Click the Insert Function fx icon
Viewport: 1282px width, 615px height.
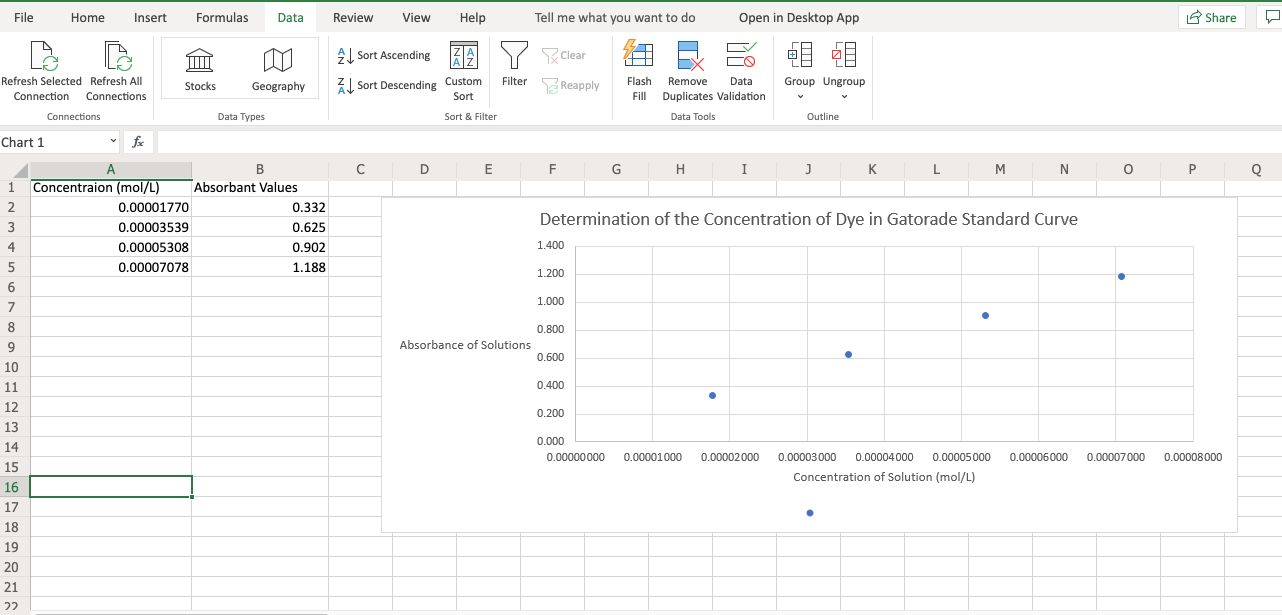pos(138,141)
